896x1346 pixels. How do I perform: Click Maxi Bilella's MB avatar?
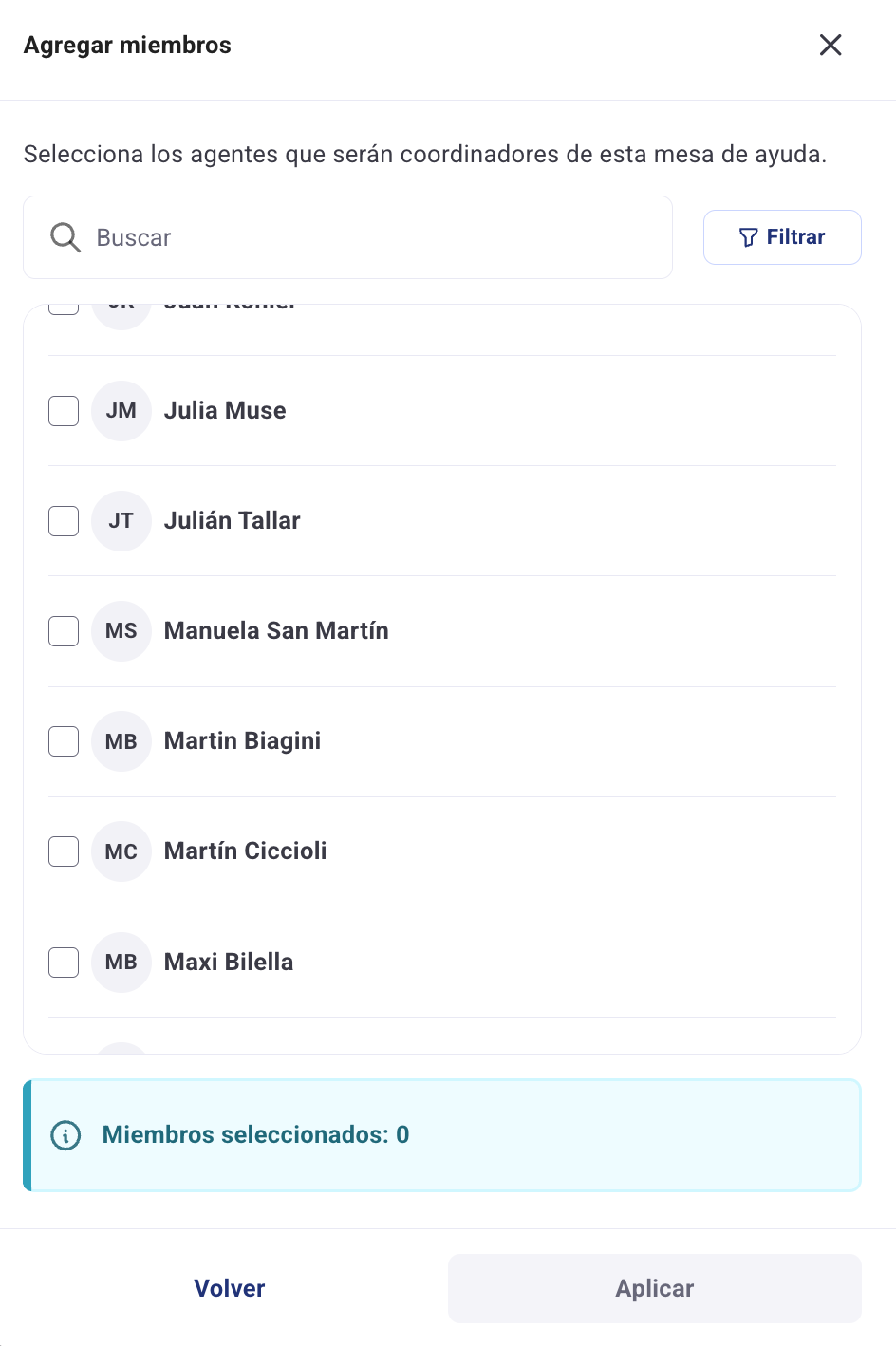point(121,962)
